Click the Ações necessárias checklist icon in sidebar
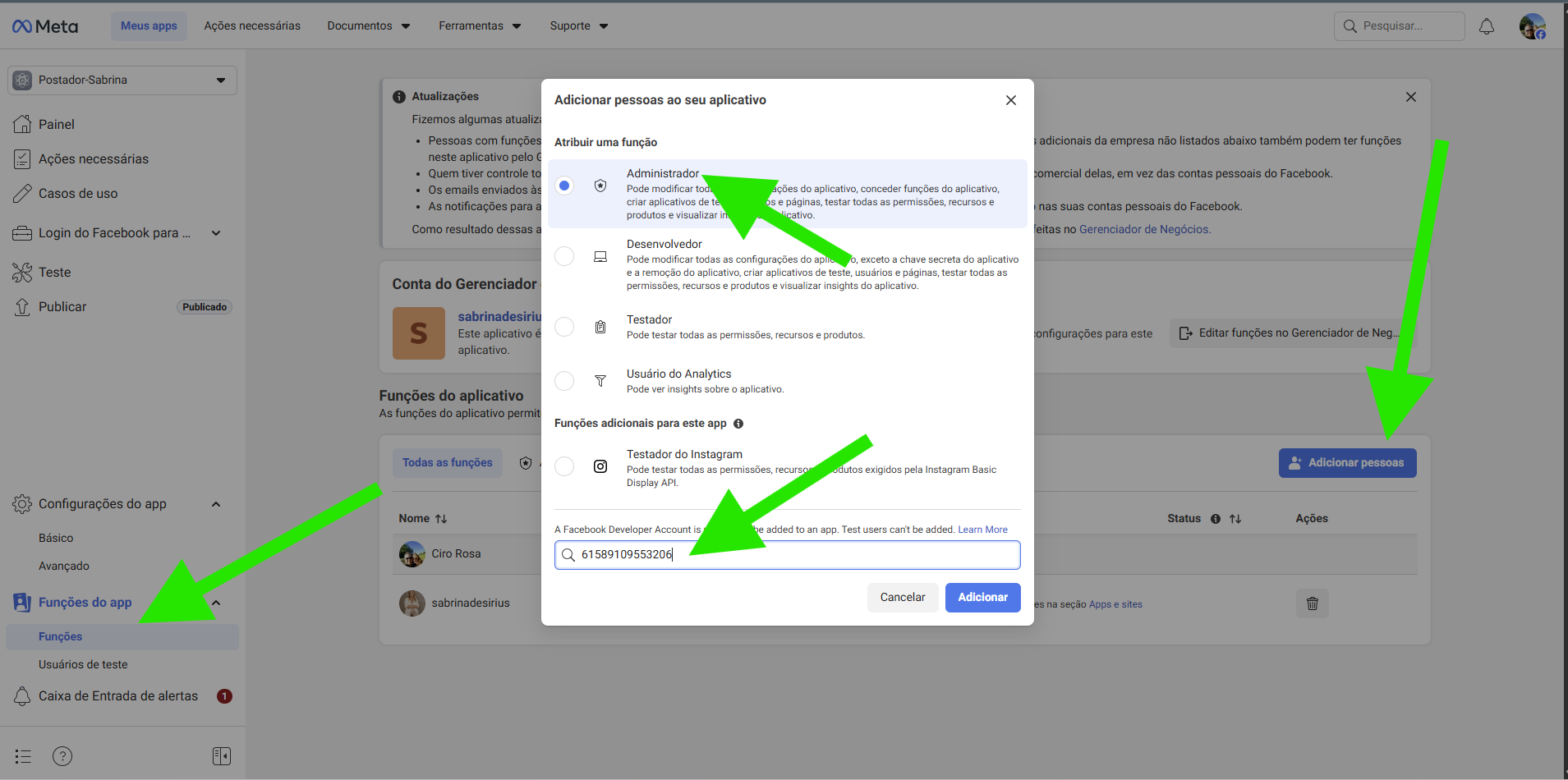1568x780 pixels. (x=22, y=158)
